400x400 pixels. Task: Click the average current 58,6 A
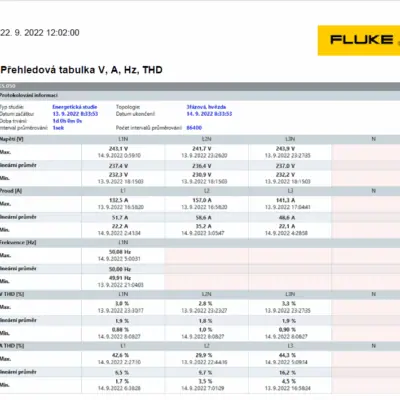tap(203, 218)
